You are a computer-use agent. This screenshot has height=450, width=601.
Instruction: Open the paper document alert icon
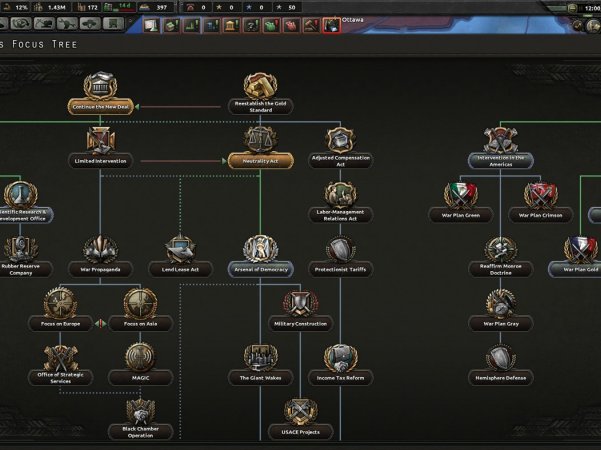[151, 25]
